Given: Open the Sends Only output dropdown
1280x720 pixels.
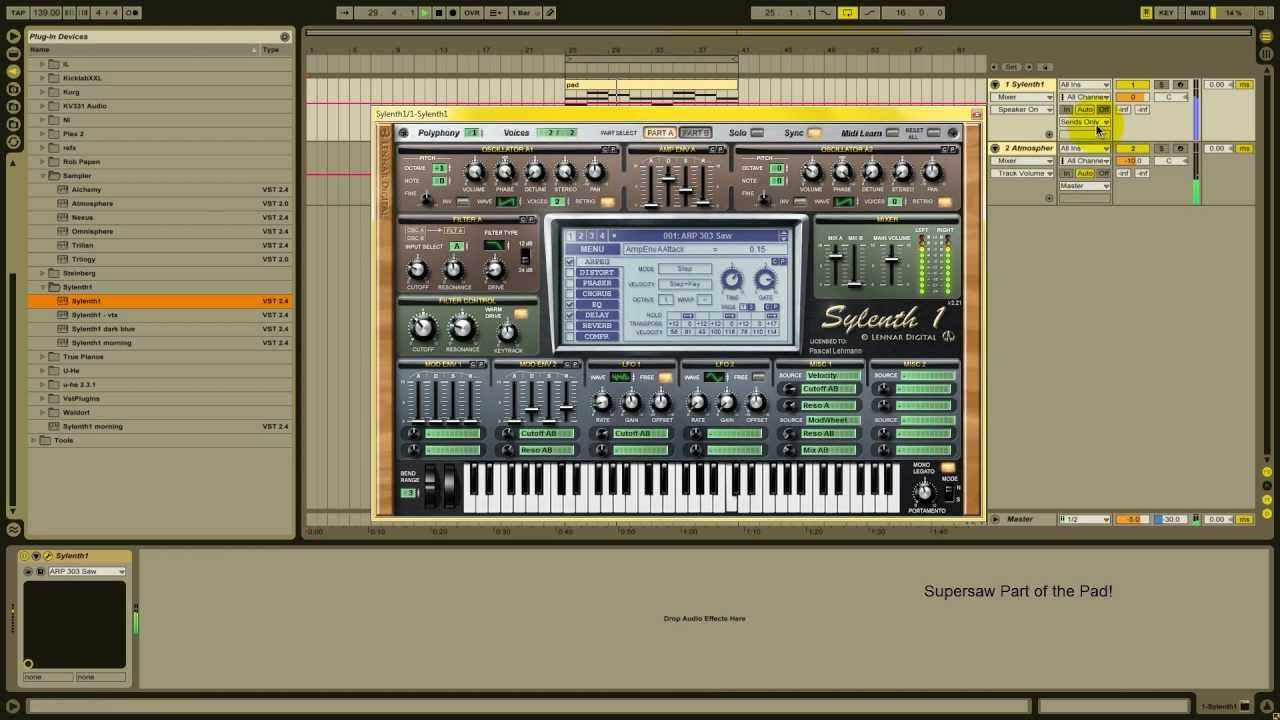Looking at the screenshot, I should pyautogui.click(x=1085, y=122).
